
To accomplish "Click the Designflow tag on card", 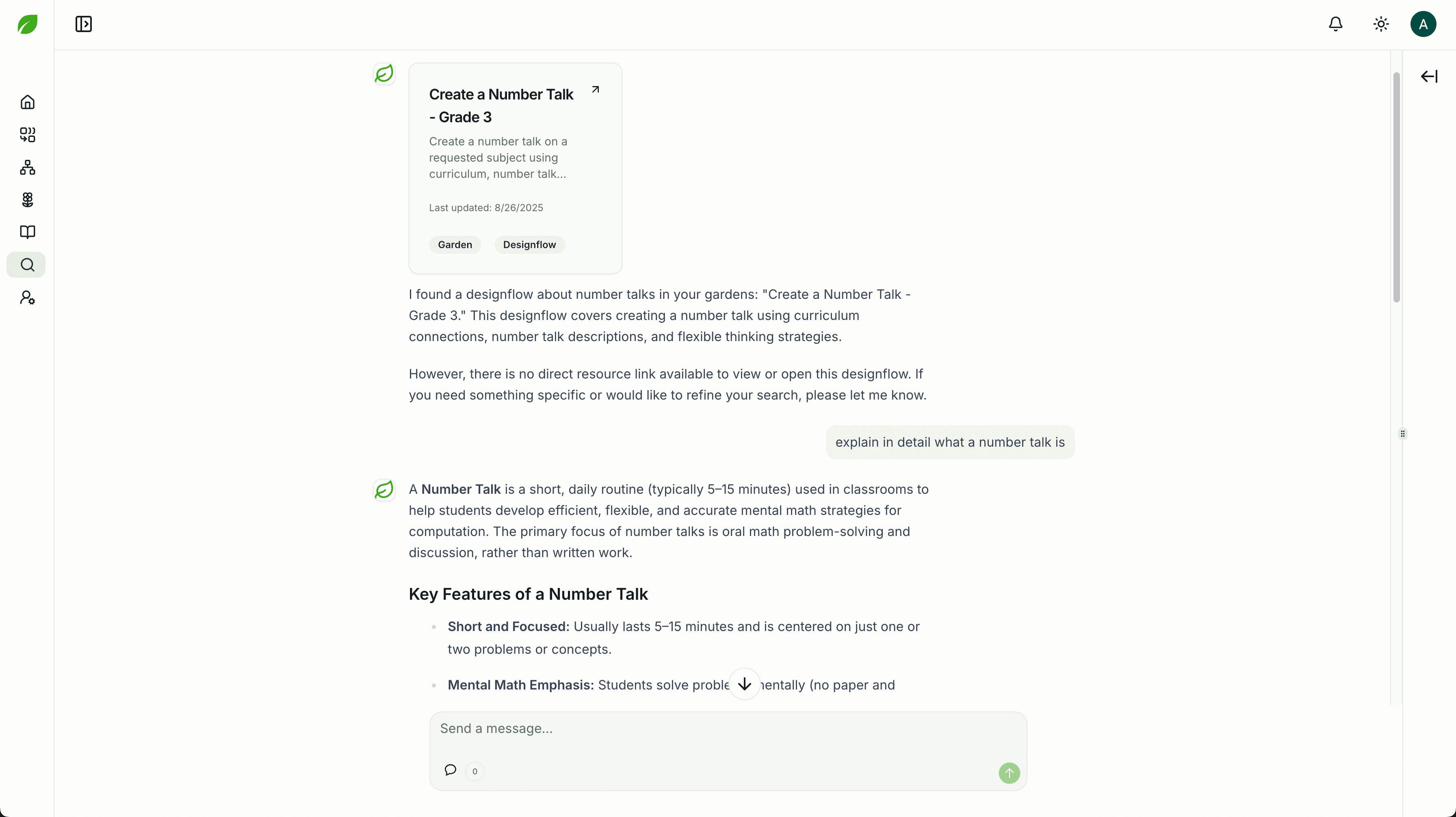I will coord(529,244).
